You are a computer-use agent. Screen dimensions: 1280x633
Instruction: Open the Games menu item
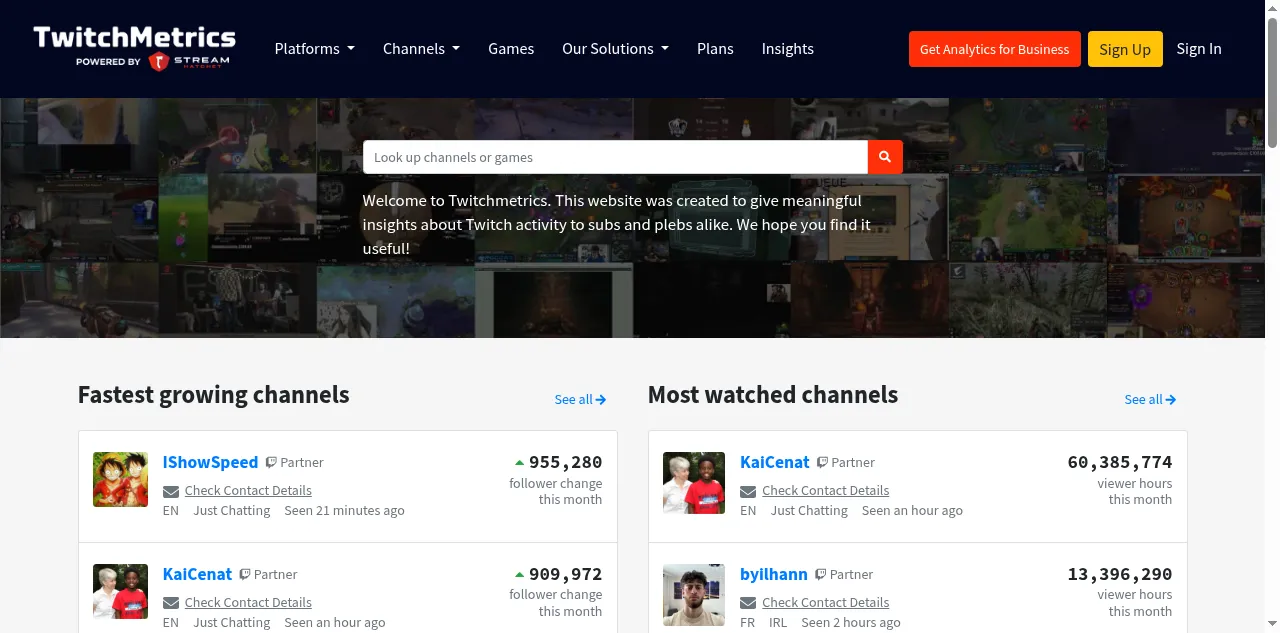(511, 48)
